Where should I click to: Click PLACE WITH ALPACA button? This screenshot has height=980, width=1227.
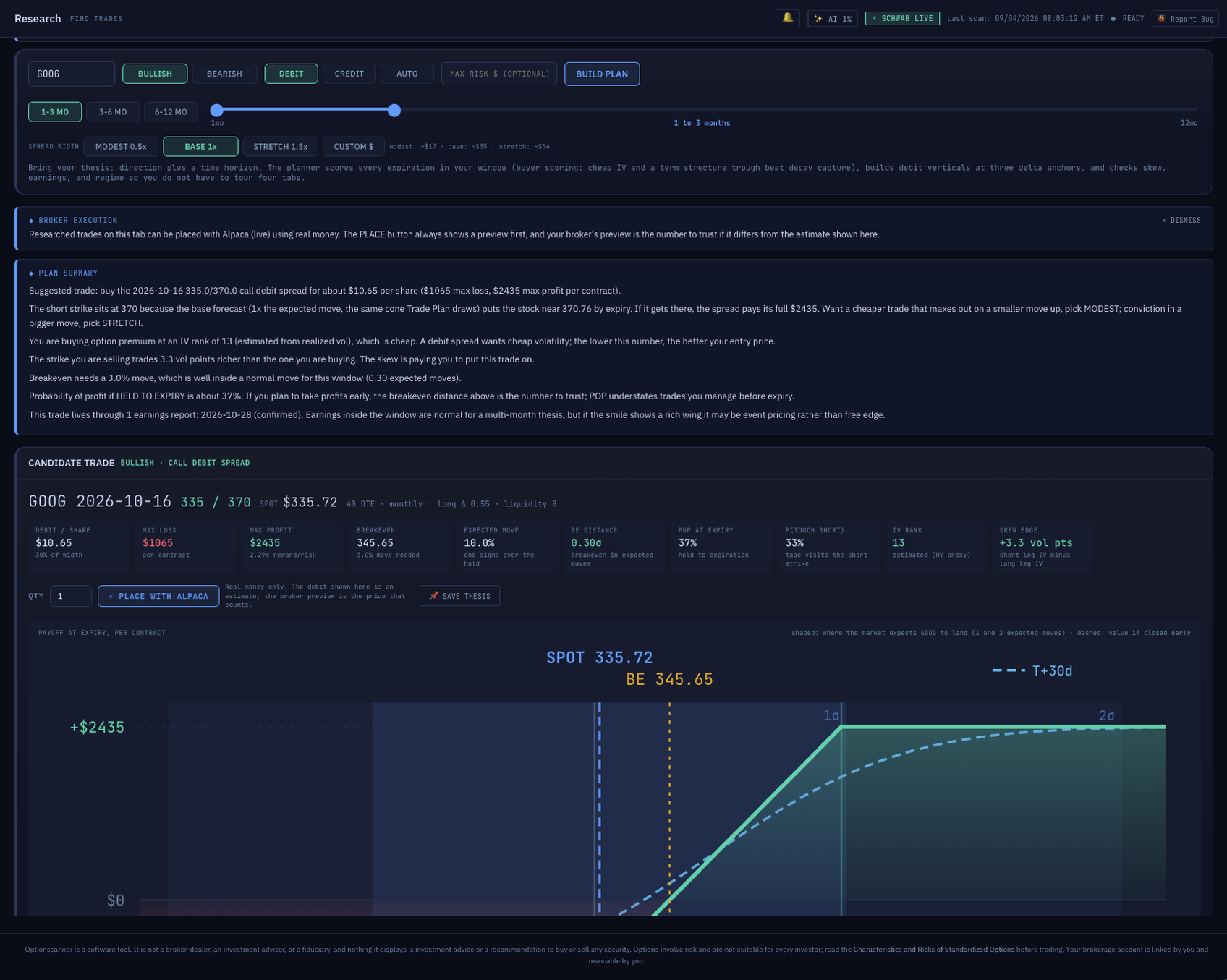coord(158,596)
